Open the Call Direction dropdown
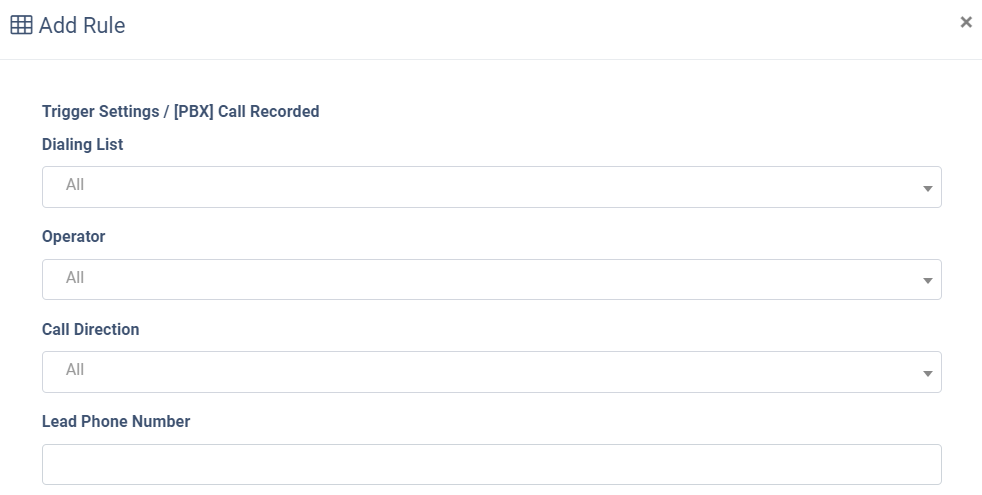This screenshot has height=495, width=982. tap(492, 372)
